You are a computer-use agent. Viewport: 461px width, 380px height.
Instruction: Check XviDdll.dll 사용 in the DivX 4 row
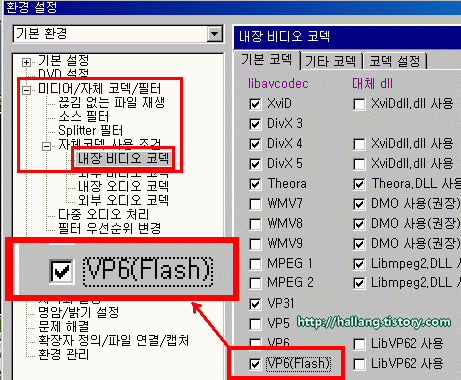click(x=359, y=144)
